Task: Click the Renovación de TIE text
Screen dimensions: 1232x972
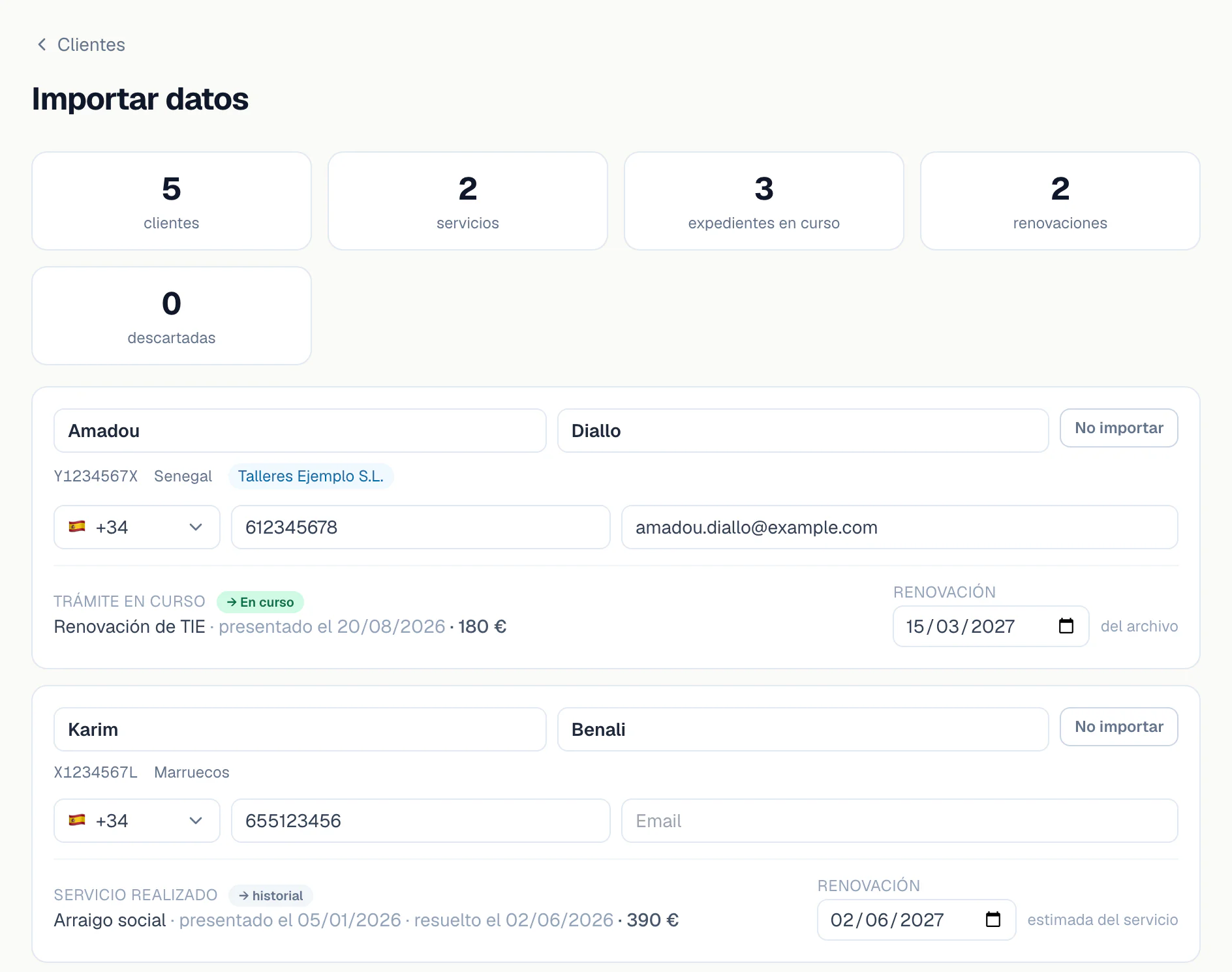Action: click(x=130, y=627)
